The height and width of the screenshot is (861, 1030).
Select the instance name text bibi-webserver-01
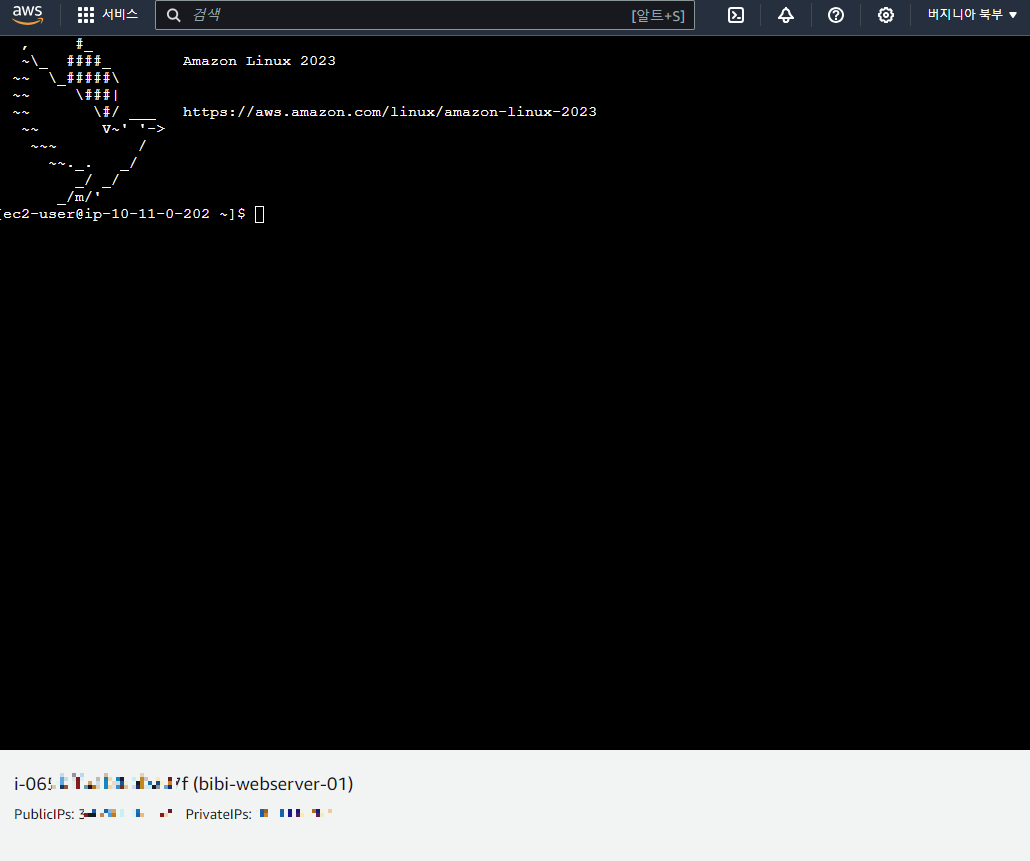tap(273, 784)
